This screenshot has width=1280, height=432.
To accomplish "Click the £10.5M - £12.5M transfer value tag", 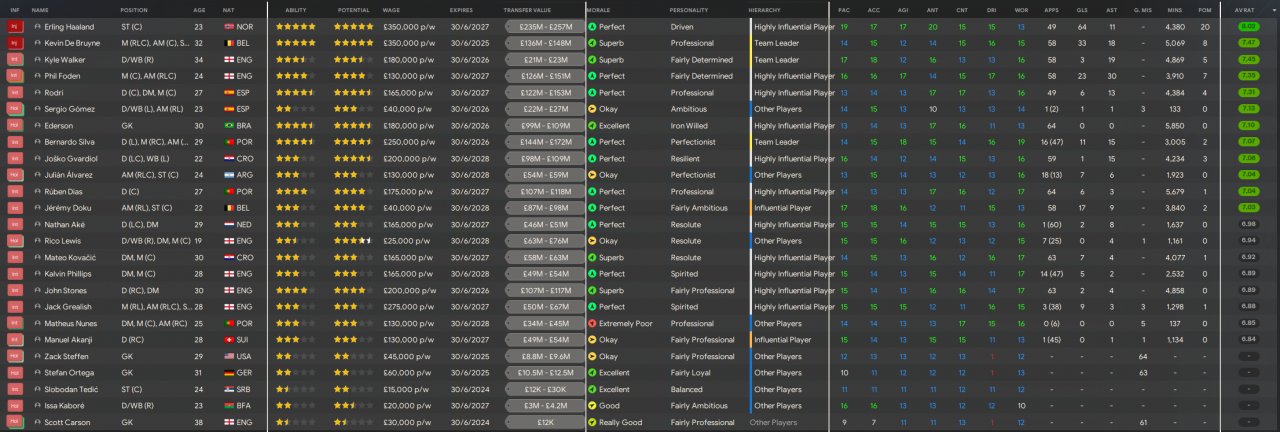I will (546, 373).
